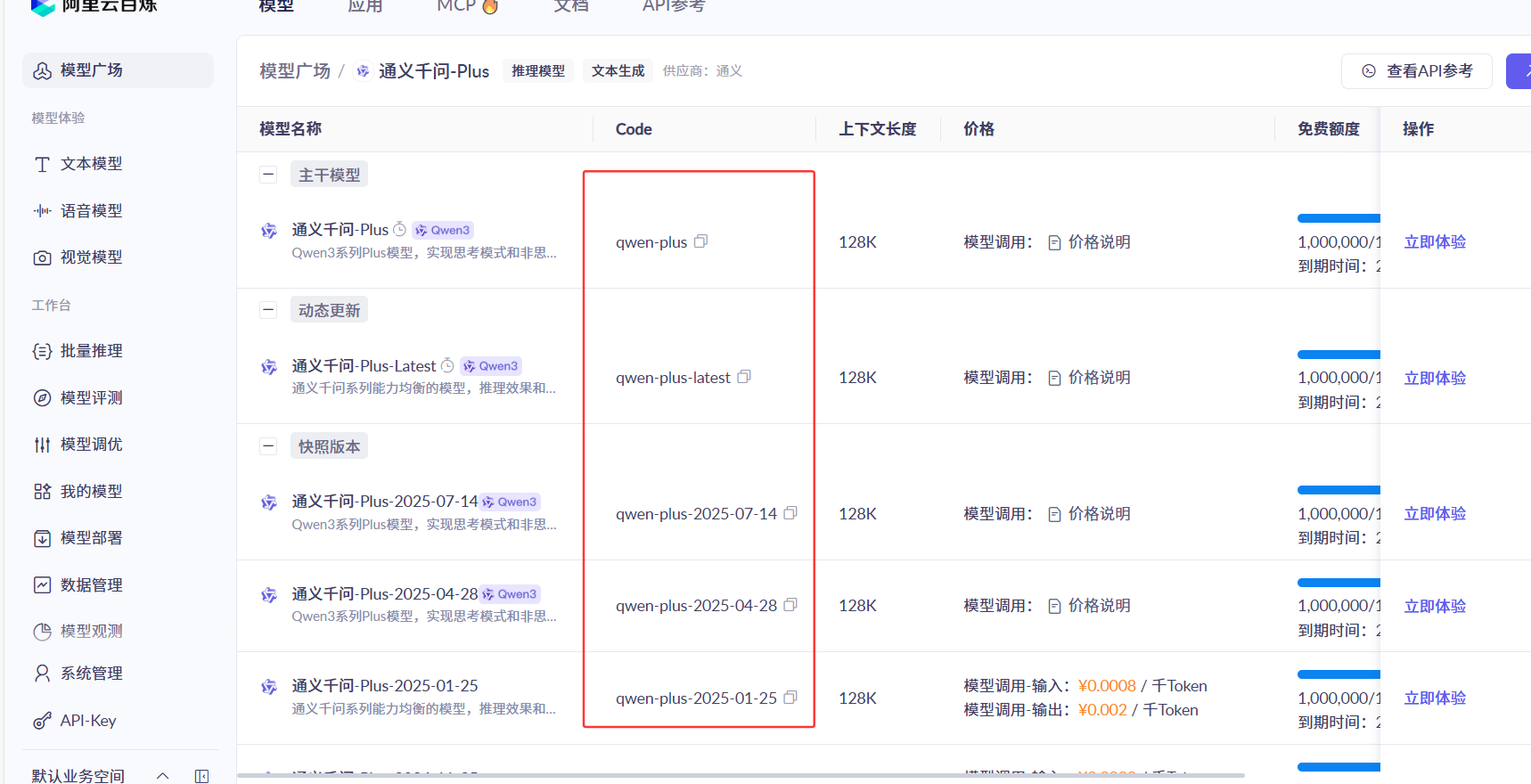
Task: Collapse the 快照版本 group
Action: point(268,446)
